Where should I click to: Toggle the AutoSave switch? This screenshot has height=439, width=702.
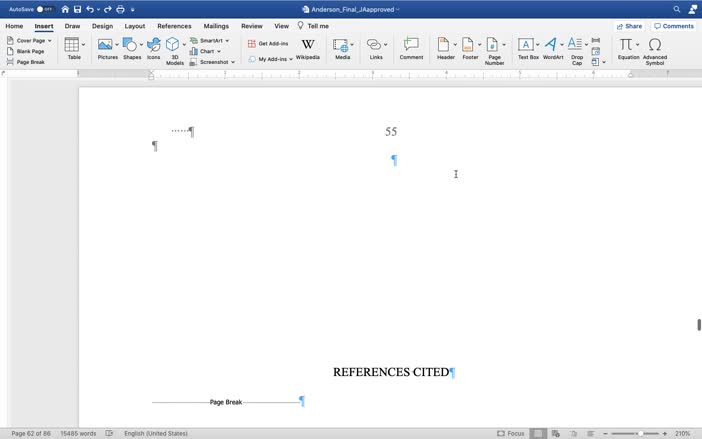pos(45,9)
